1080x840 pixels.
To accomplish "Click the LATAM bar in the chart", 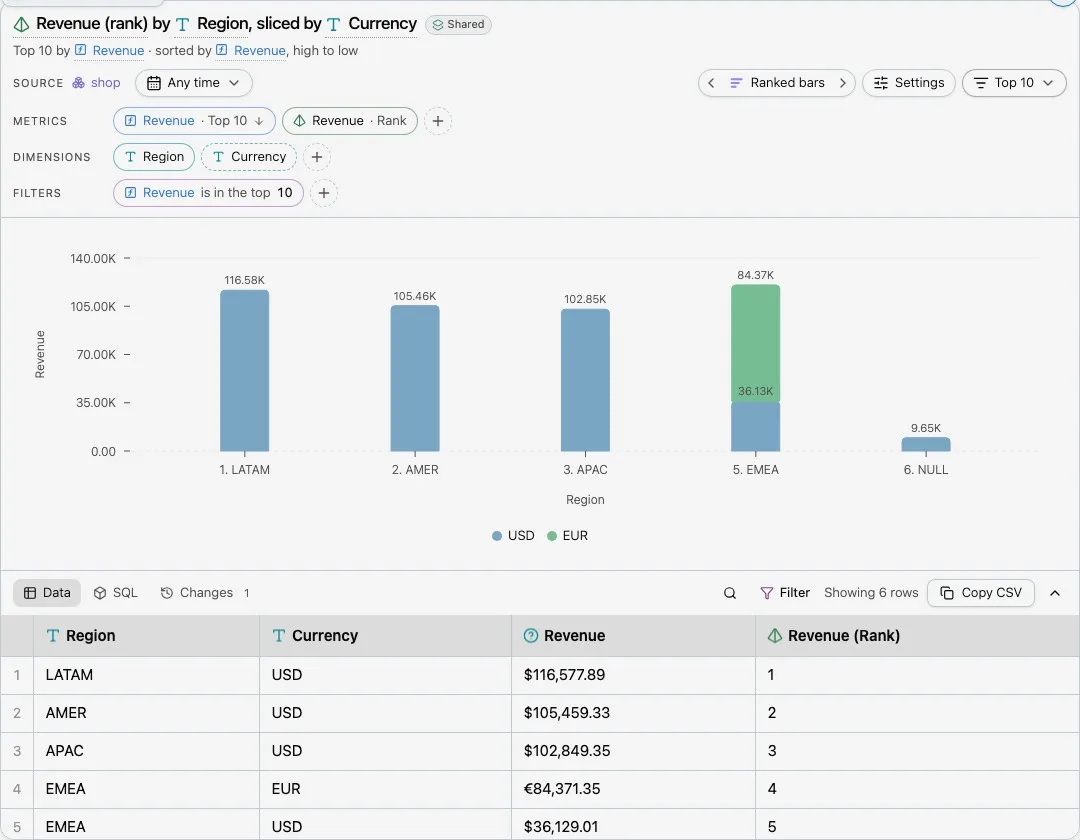I will point(245,371).
